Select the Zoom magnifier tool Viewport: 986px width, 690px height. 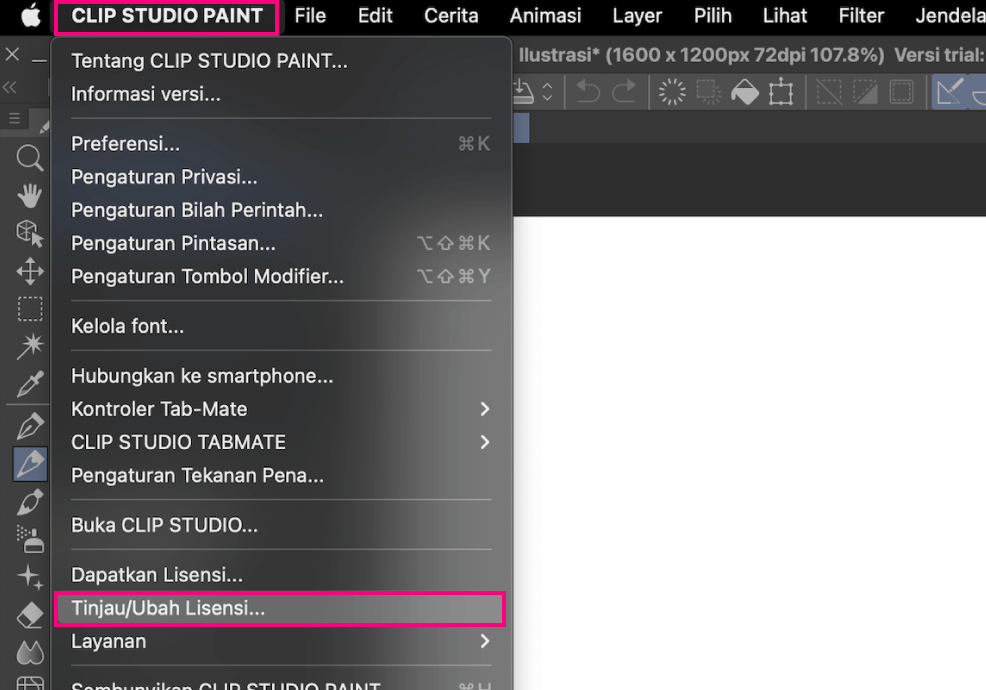(x=30, y=157)
